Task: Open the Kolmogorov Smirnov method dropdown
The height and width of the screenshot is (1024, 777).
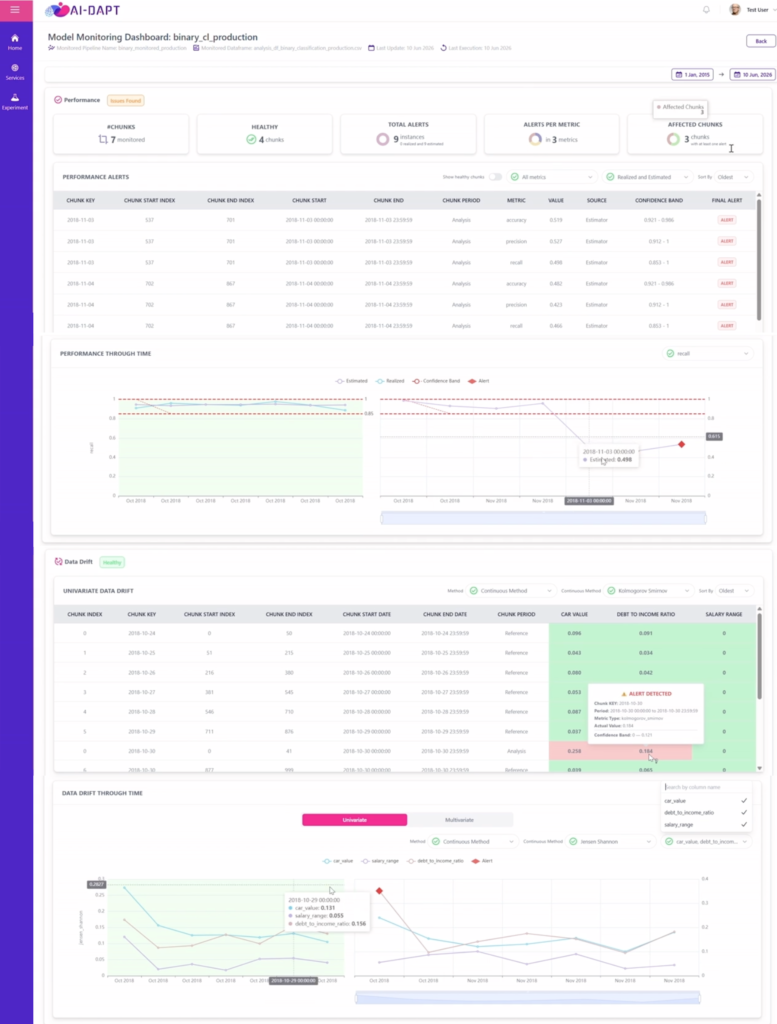Action: pyautogui.click(x=648, y=591)
